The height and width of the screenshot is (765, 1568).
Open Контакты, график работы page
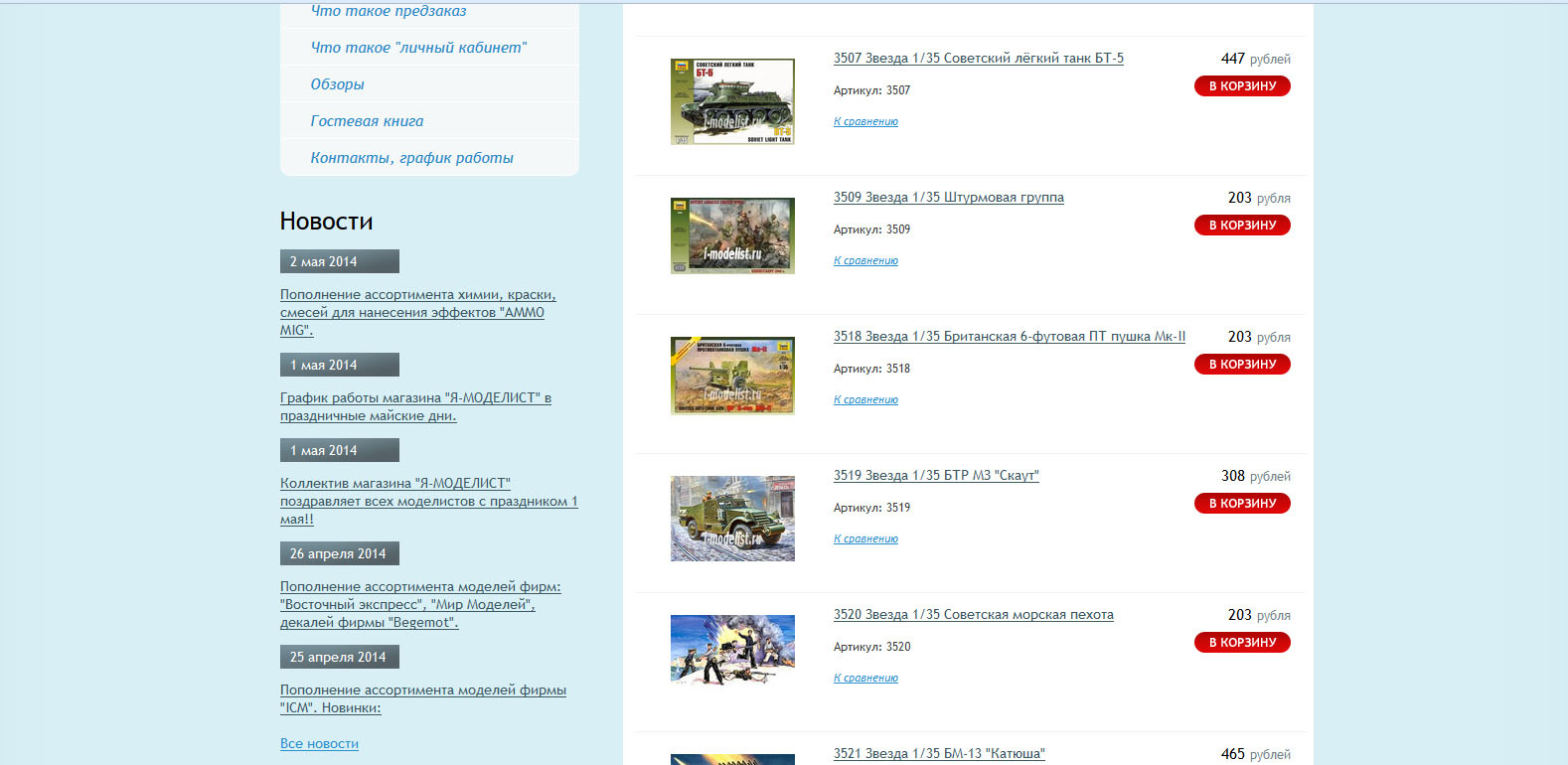(411, 158)
